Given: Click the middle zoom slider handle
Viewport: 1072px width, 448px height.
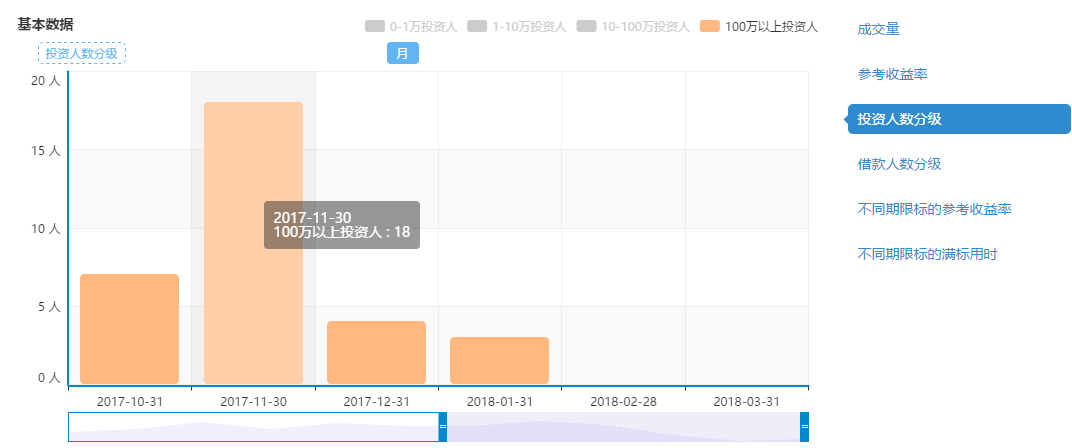Looking at the screenshot, I should [443, 427].
